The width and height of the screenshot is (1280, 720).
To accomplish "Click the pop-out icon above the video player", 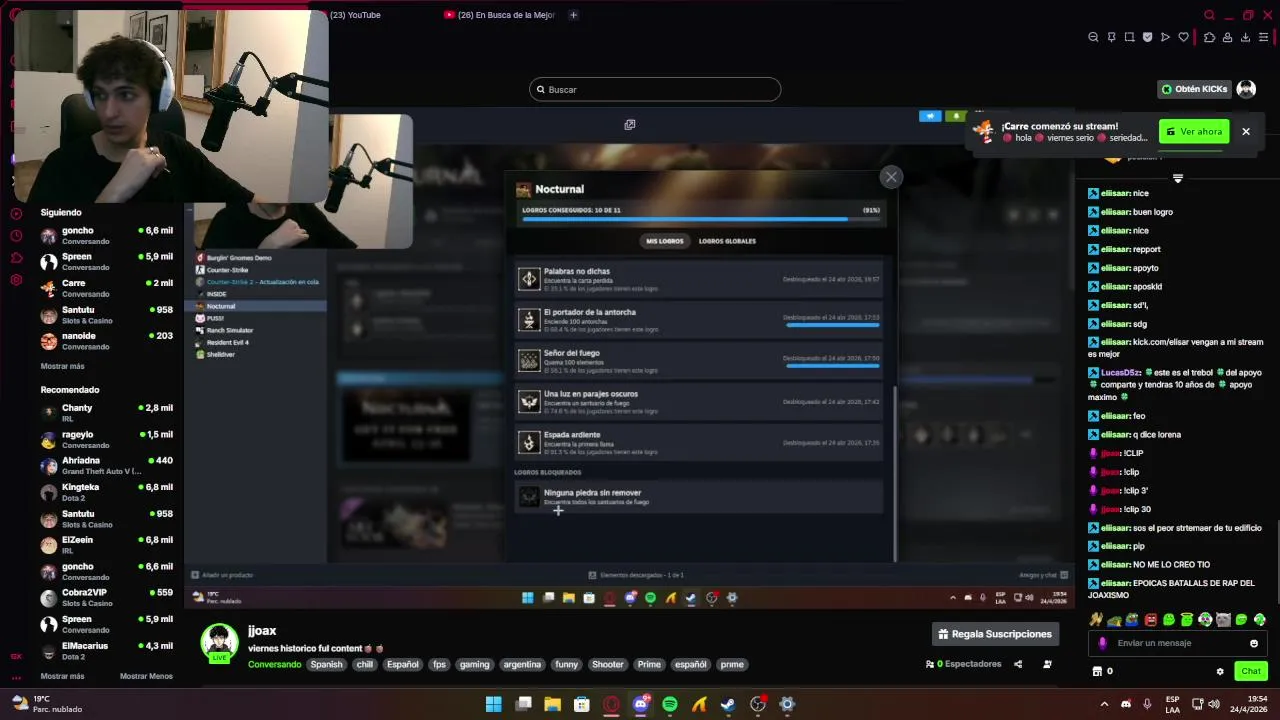I will pyautogui.click(x=629, y=125).
